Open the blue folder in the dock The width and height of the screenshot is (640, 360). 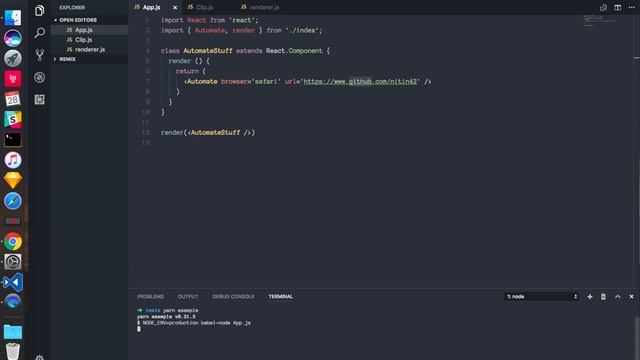(13, 331)
